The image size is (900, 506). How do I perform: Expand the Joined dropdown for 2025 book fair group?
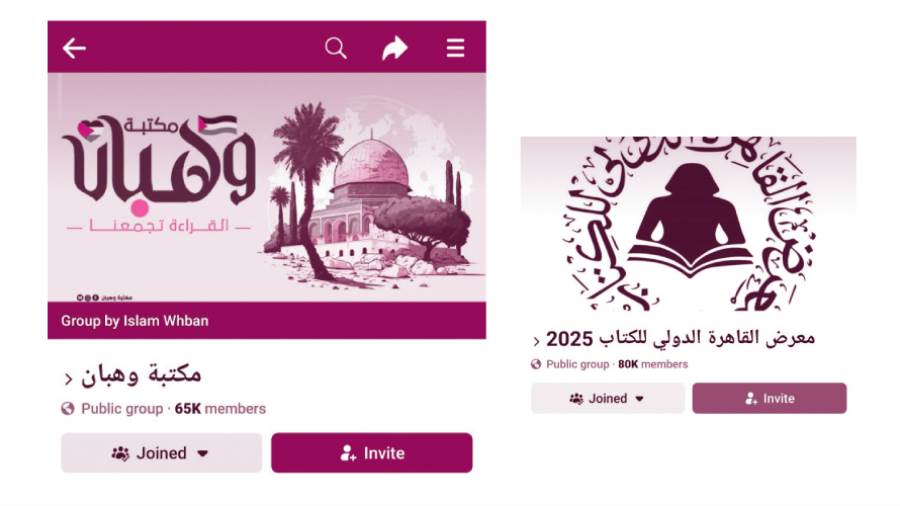(608, 398)
